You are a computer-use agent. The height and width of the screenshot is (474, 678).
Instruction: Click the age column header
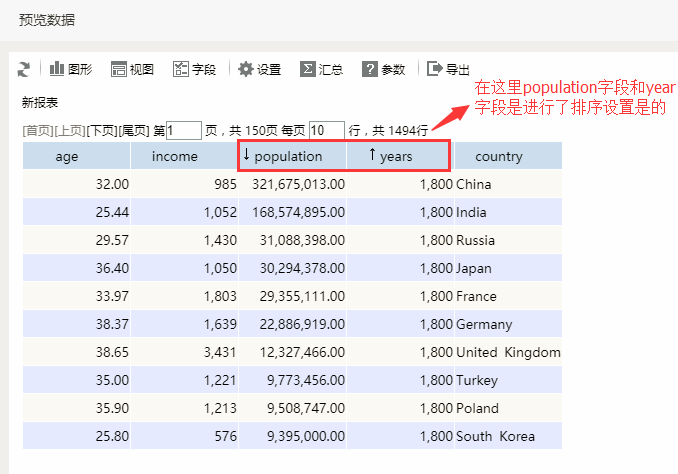[77, 156]
